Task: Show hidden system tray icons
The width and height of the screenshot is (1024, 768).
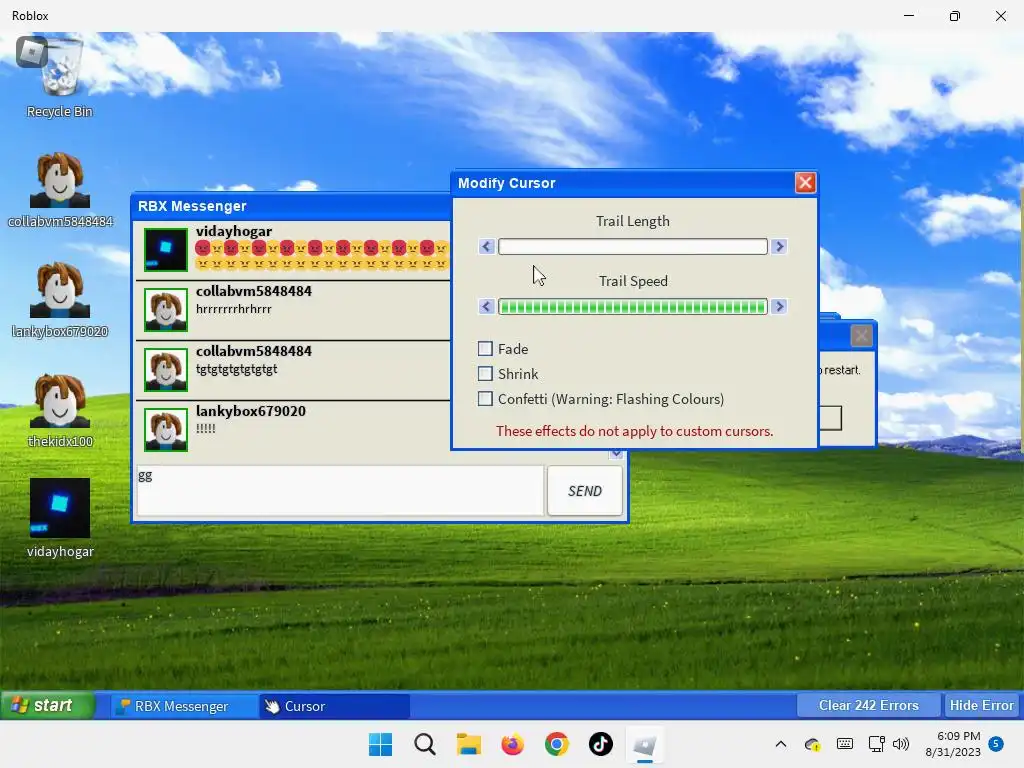Action: [780, 744]
